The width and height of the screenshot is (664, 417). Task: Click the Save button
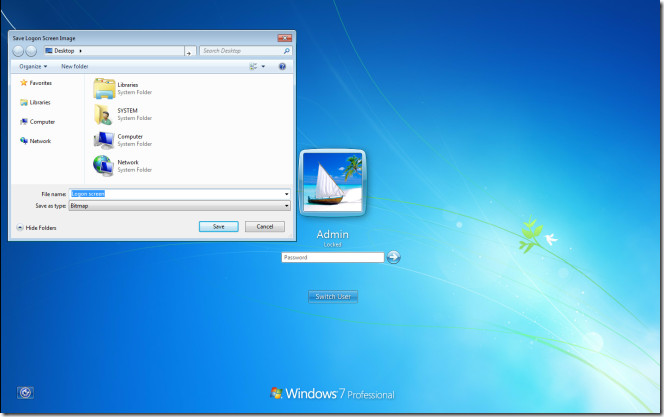[219, 226]
